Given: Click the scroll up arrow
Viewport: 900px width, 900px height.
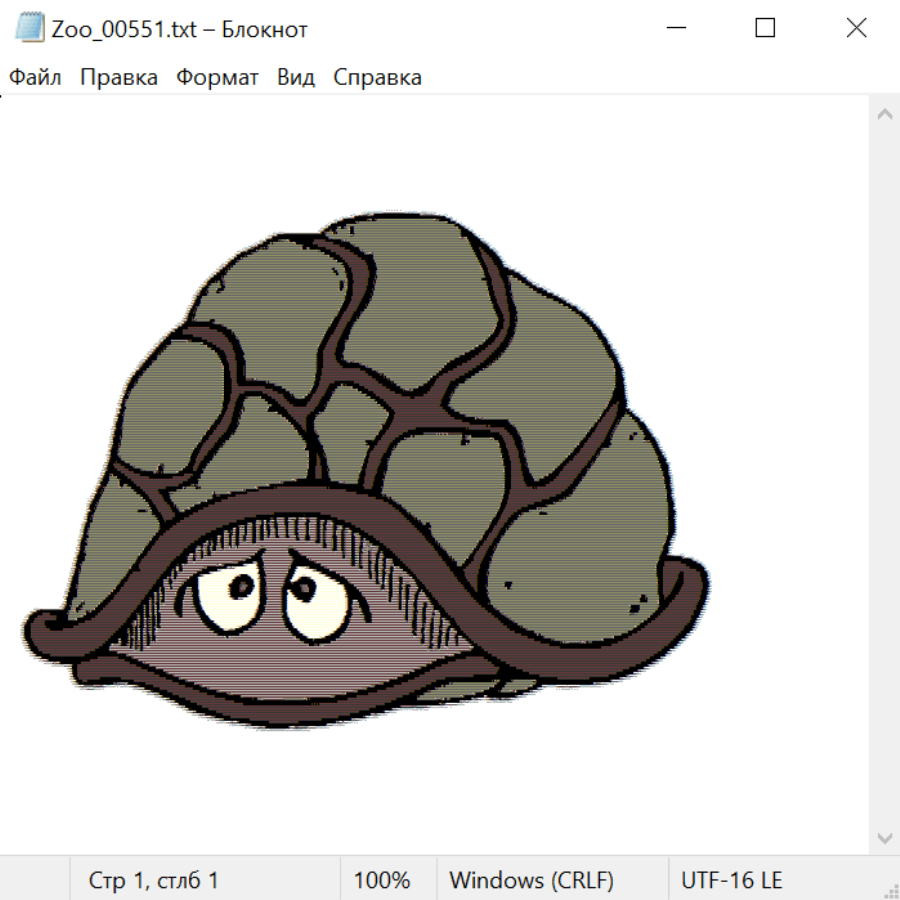Looking at the screenshot, I should click(884, 115).
